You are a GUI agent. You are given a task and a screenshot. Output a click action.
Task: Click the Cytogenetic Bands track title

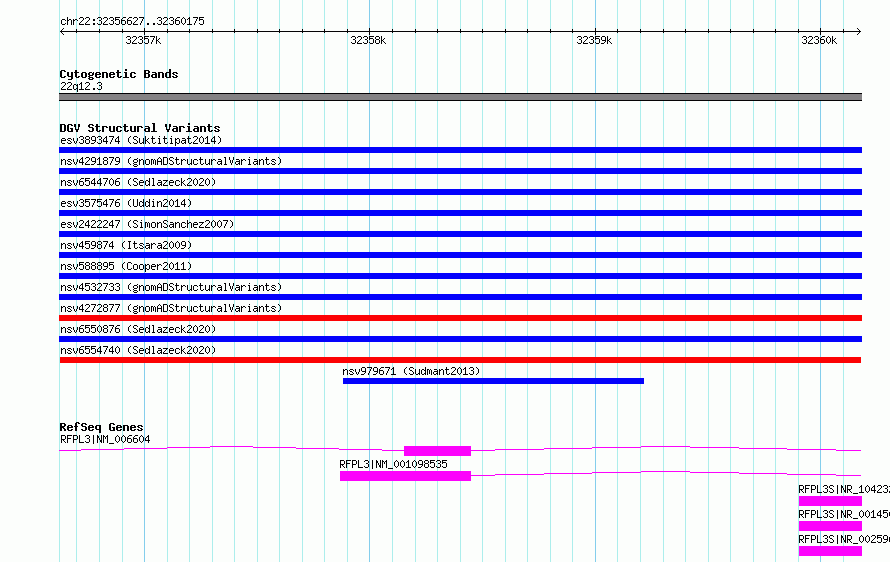(x=119, y=74)
